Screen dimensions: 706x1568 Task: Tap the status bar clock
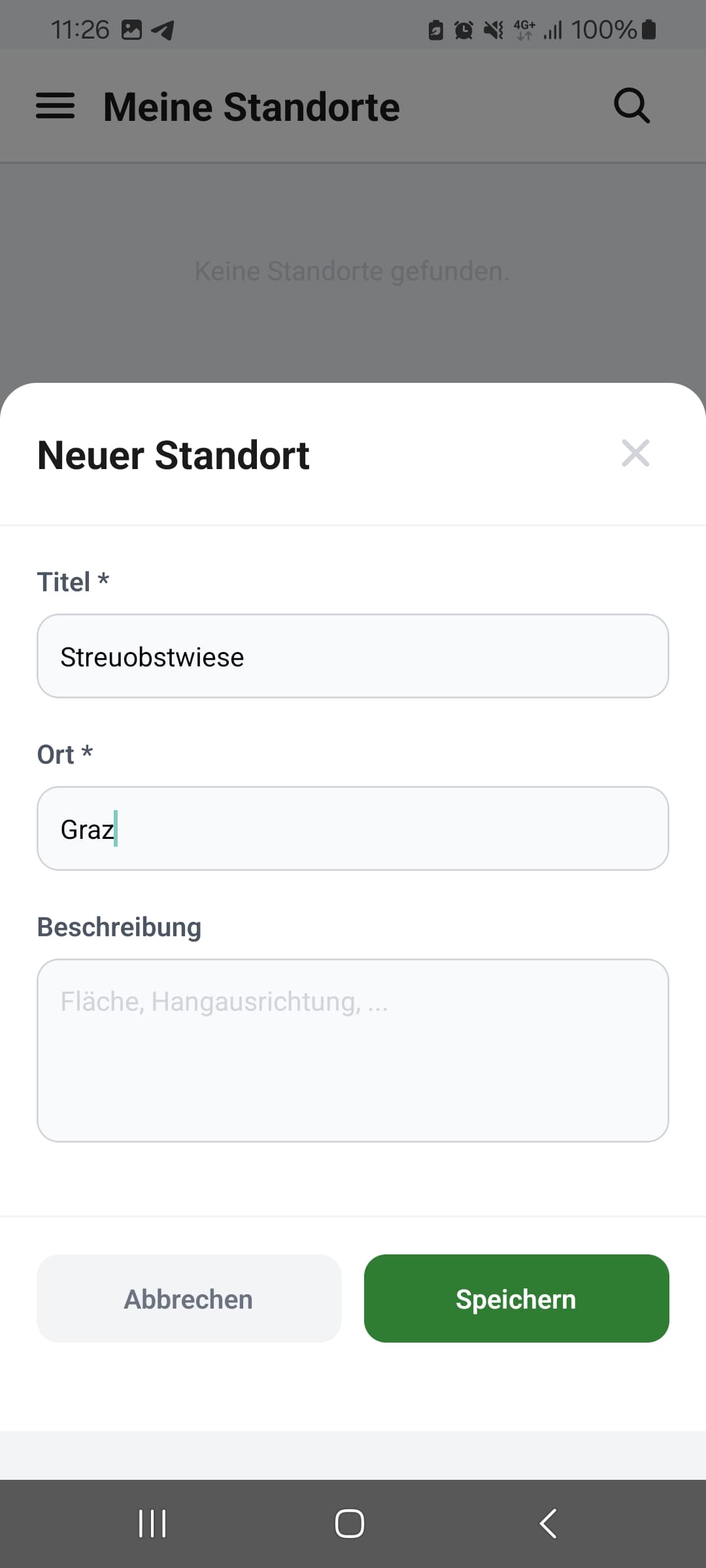[x=80, y=30]
